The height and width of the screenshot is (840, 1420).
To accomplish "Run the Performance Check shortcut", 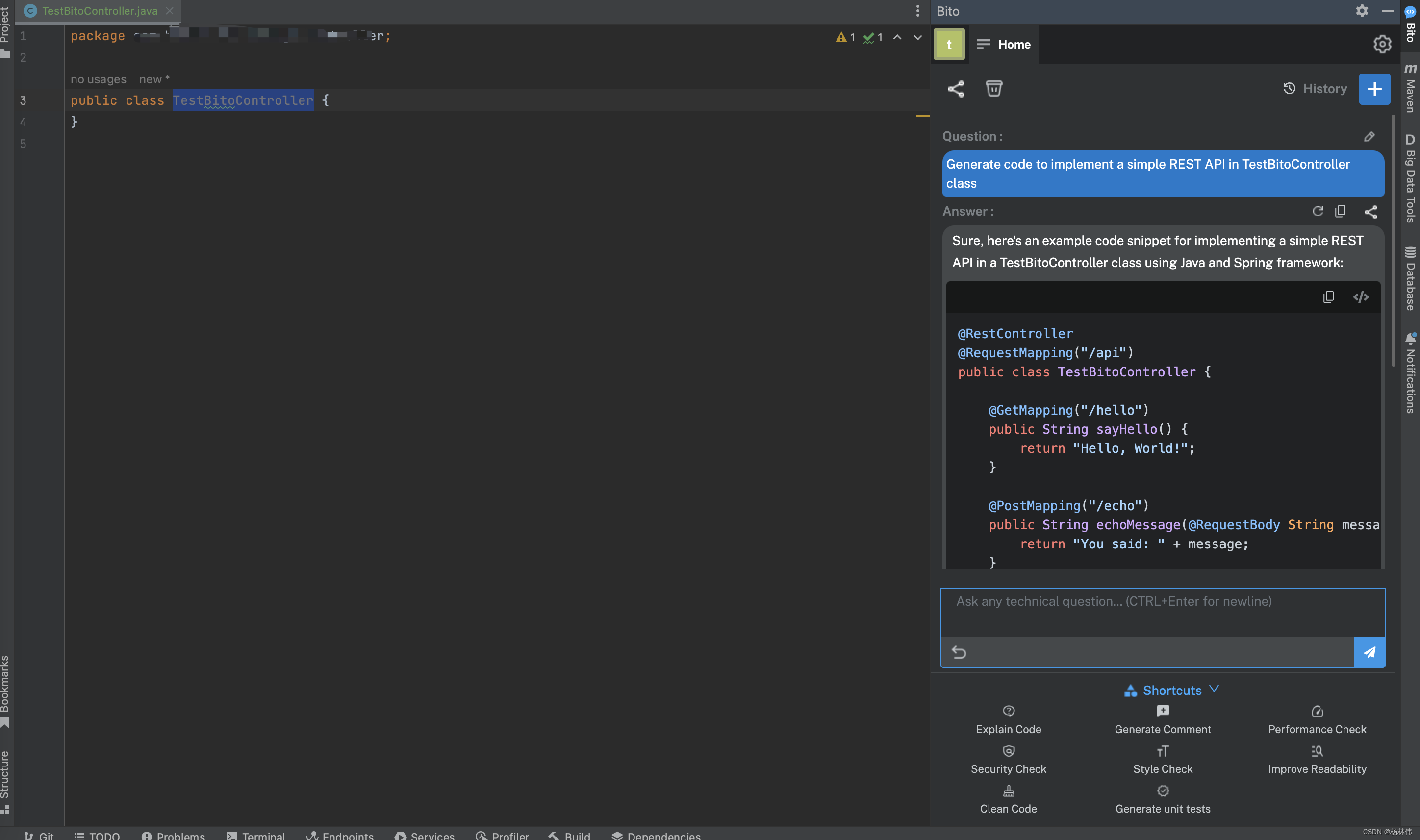I will (1317, 720).
